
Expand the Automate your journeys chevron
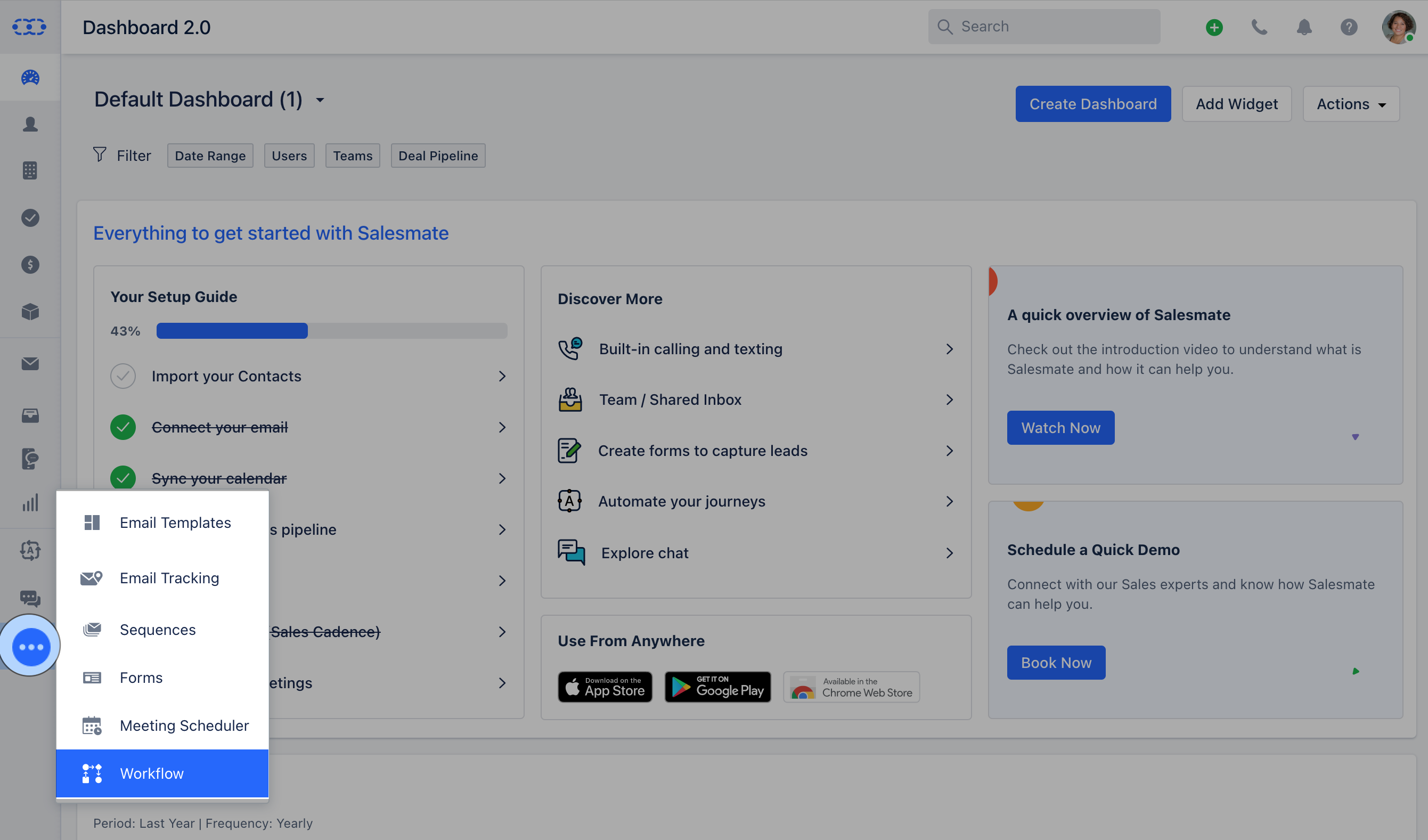coord(950,501)
